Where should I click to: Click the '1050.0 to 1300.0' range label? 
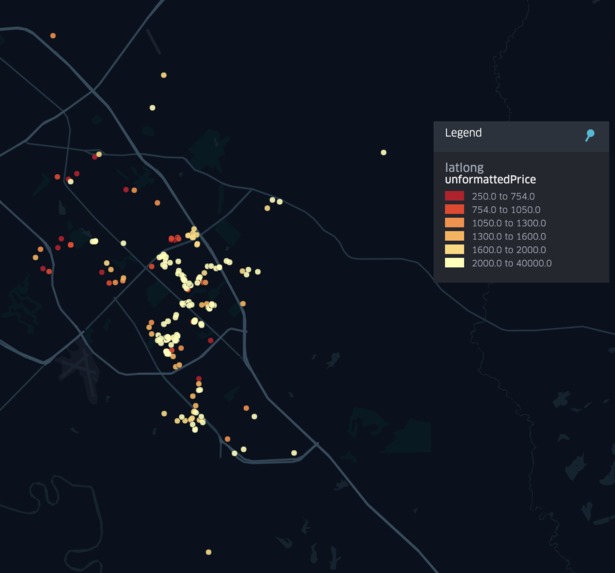point(509,223)
